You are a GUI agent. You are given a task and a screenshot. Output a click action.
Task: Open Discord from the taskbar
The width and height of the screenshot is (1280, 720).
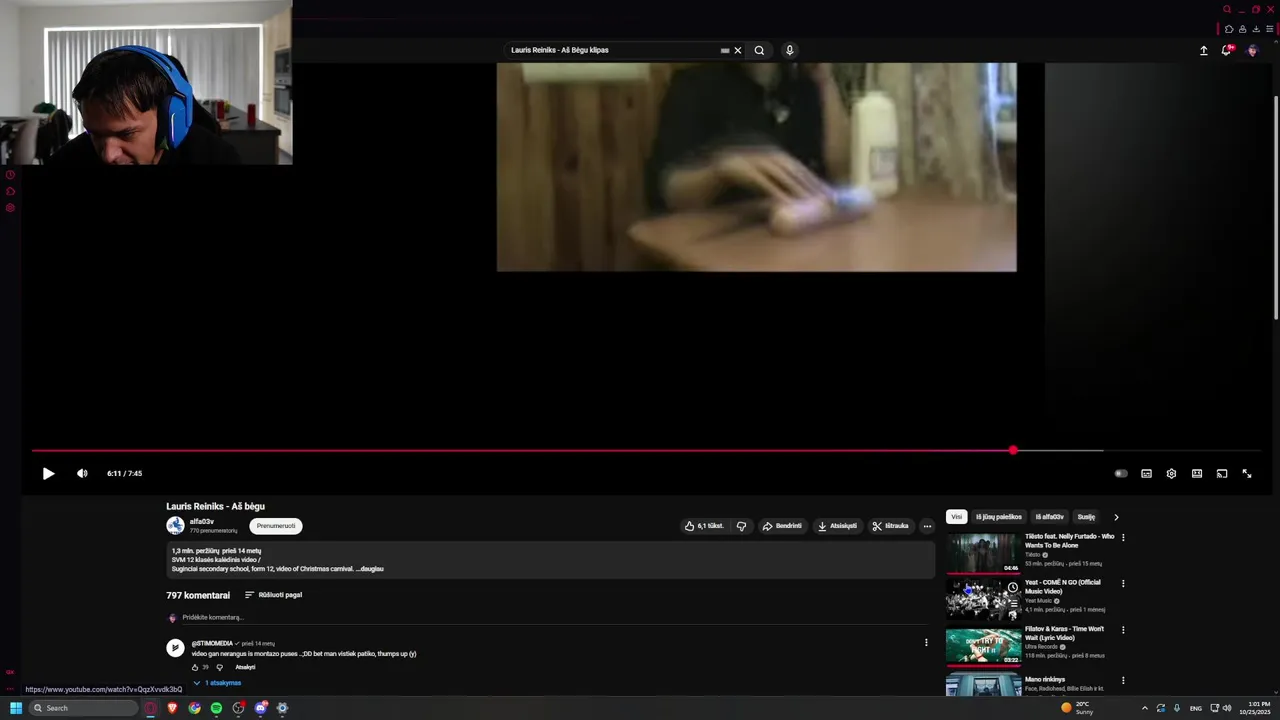click(x=260, y=708)
